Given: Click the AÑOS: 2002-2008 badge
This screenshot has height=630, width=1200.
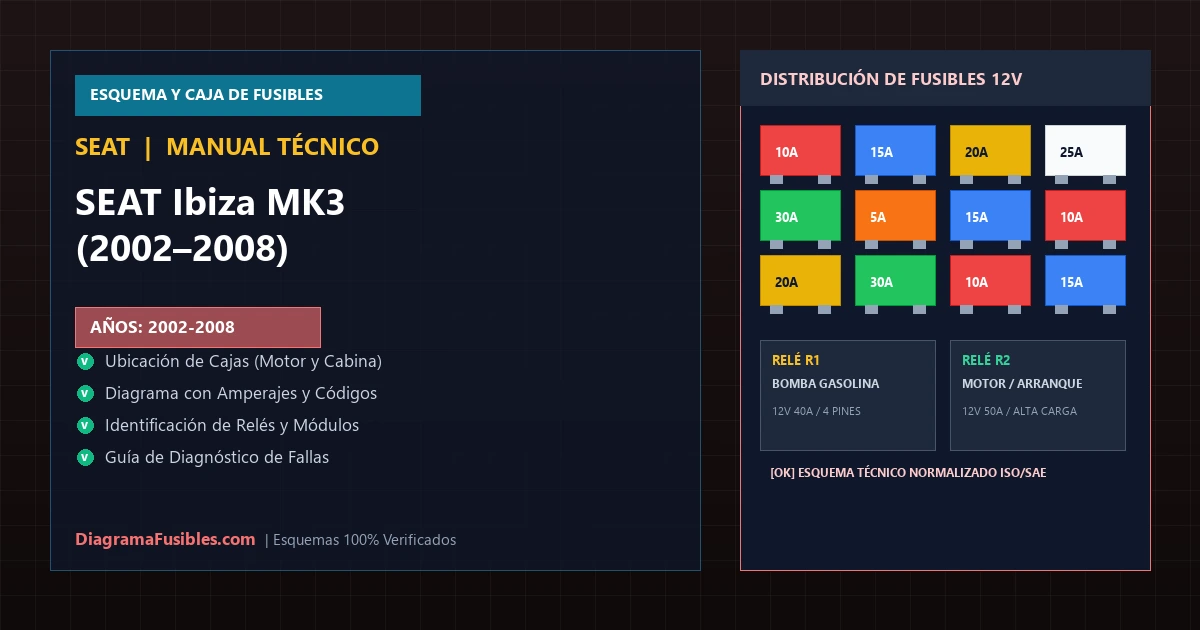Looking at the screenshot, I should pos(198,327).
